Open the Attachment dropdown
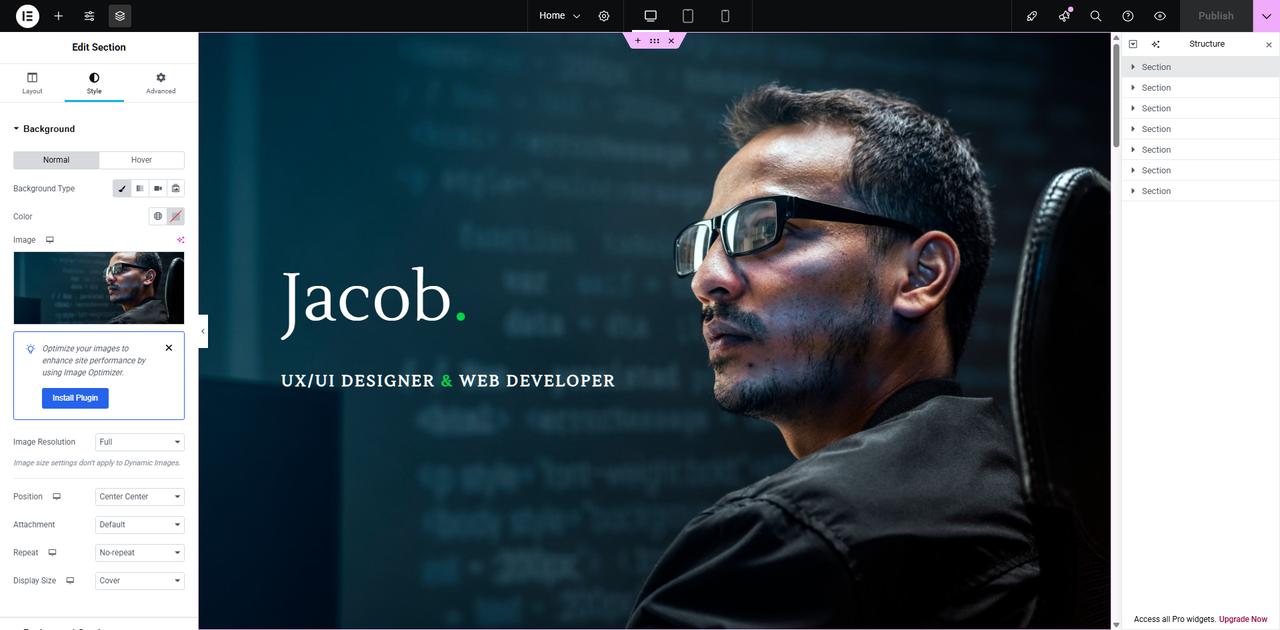 point(140,524)
